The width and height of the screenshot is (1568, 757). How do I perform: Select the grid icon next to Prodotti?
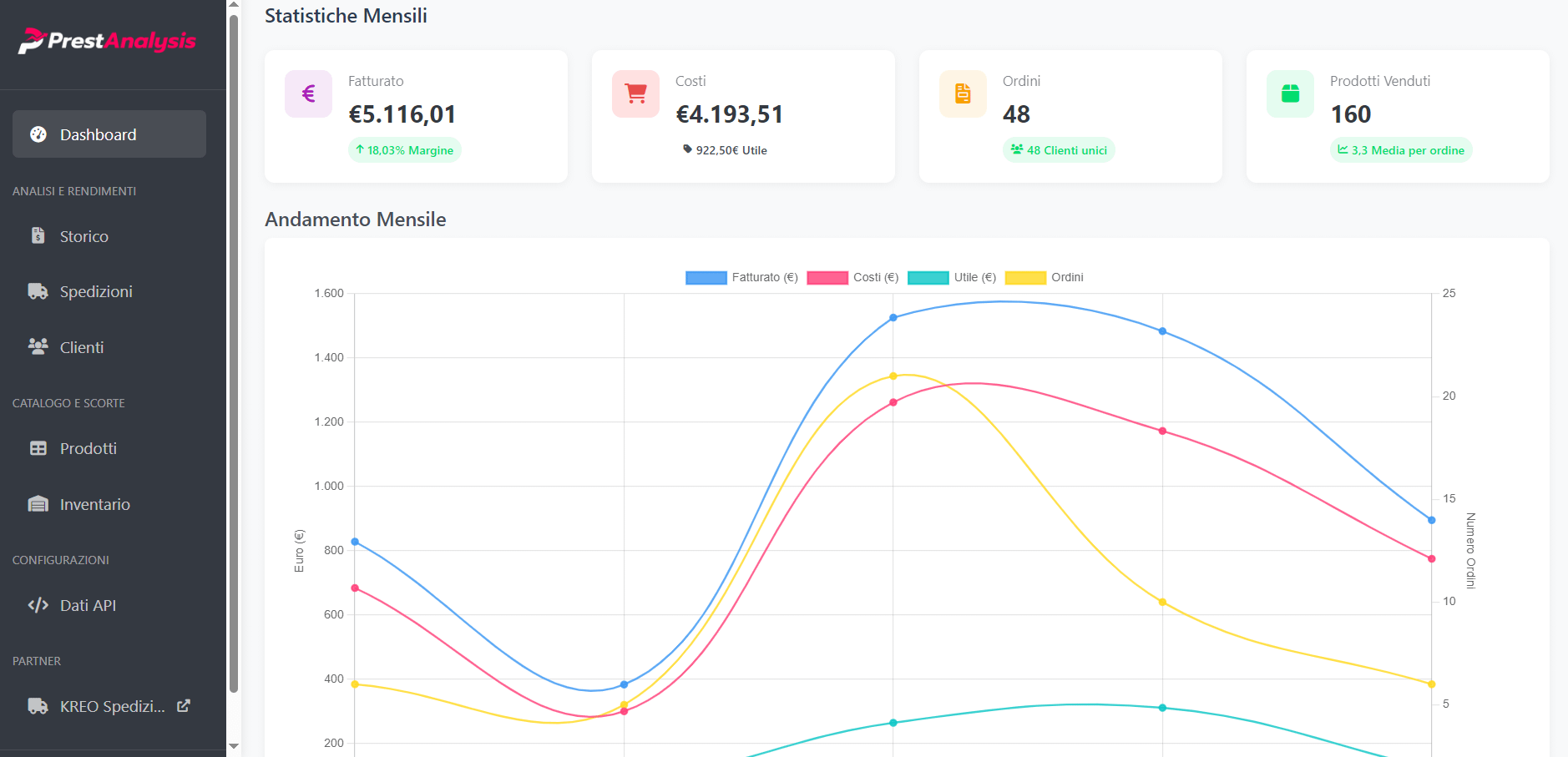38,448
